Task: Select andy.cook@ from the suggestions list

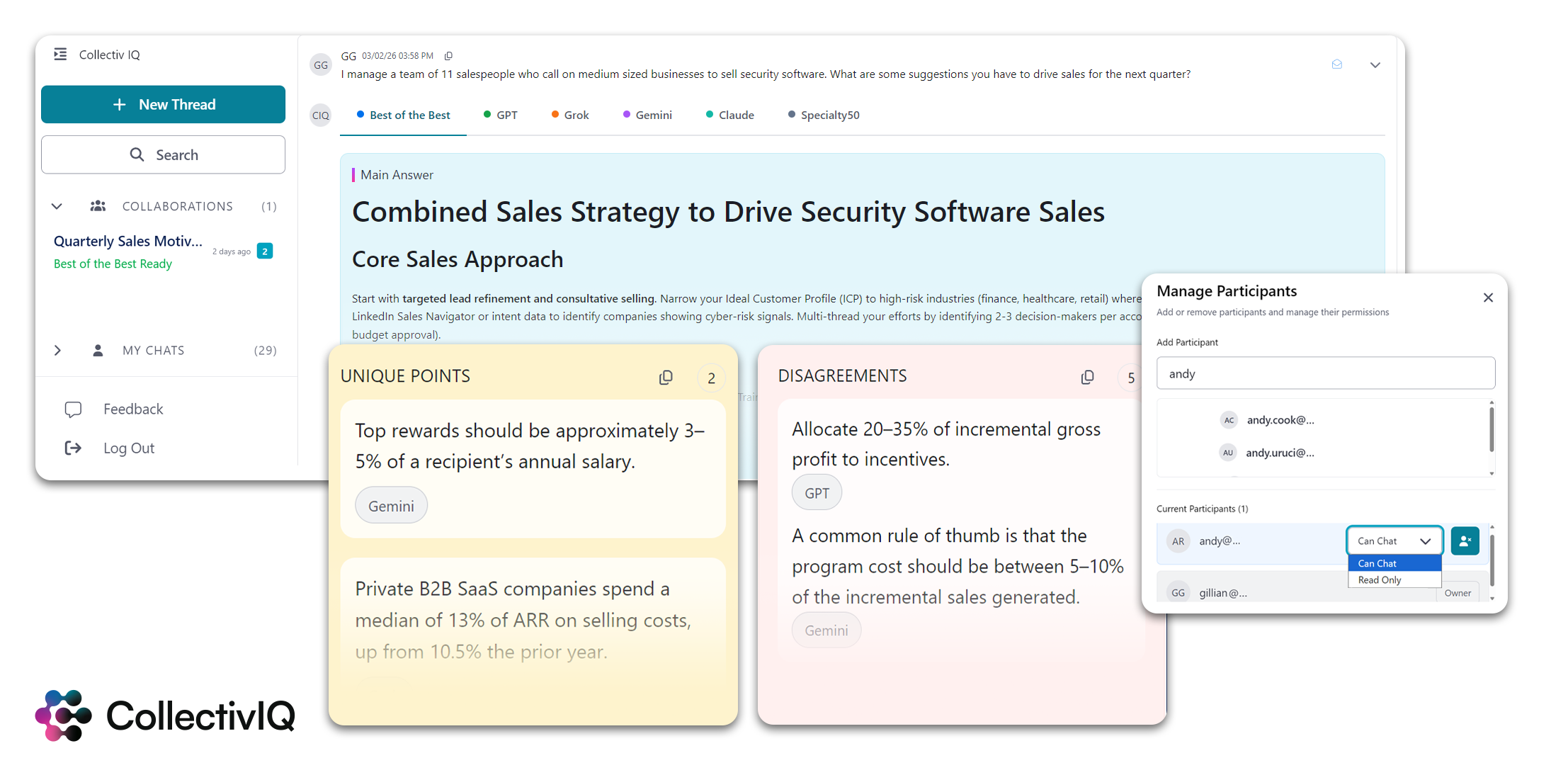Action: coord(1280,420)
